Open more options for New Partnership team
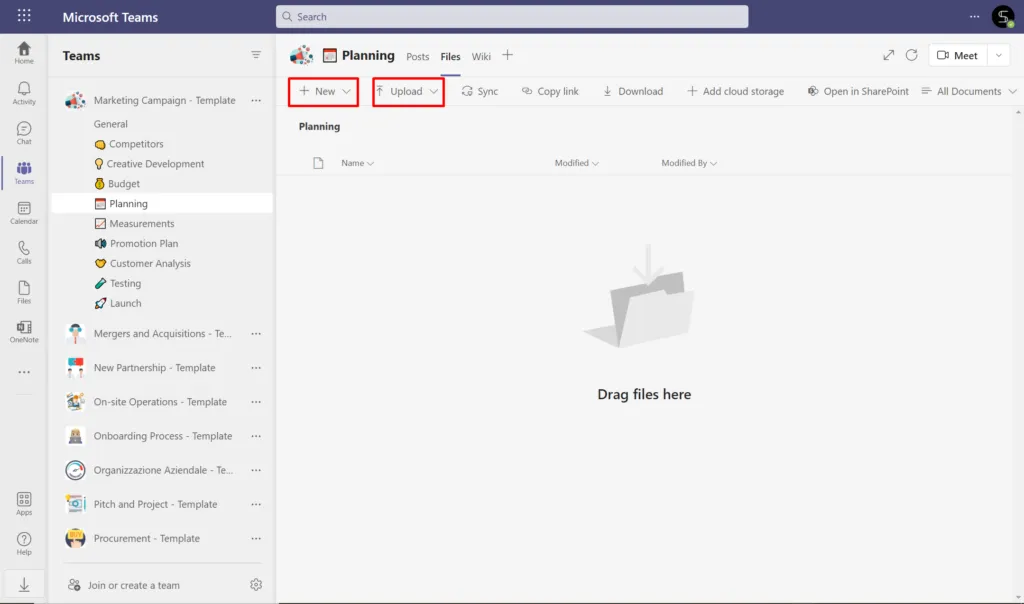 tap(256, 368)
